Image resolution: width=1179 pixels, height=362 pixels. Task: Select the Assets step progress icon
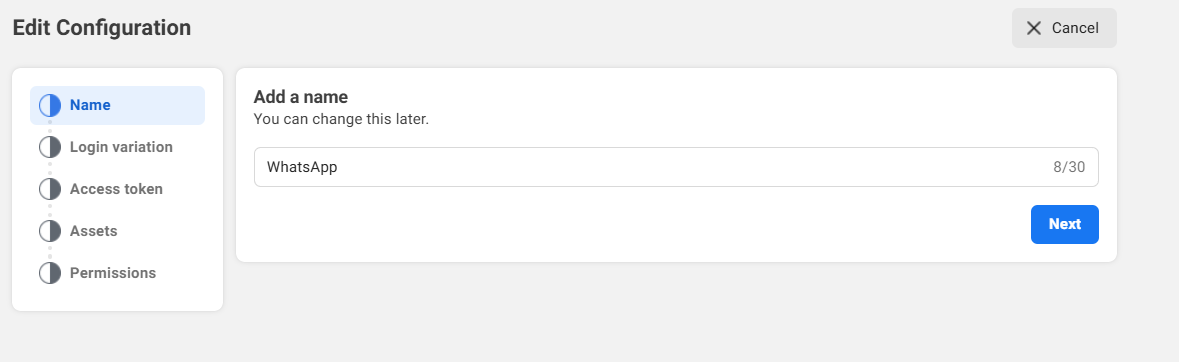click(x=50, y=231)
